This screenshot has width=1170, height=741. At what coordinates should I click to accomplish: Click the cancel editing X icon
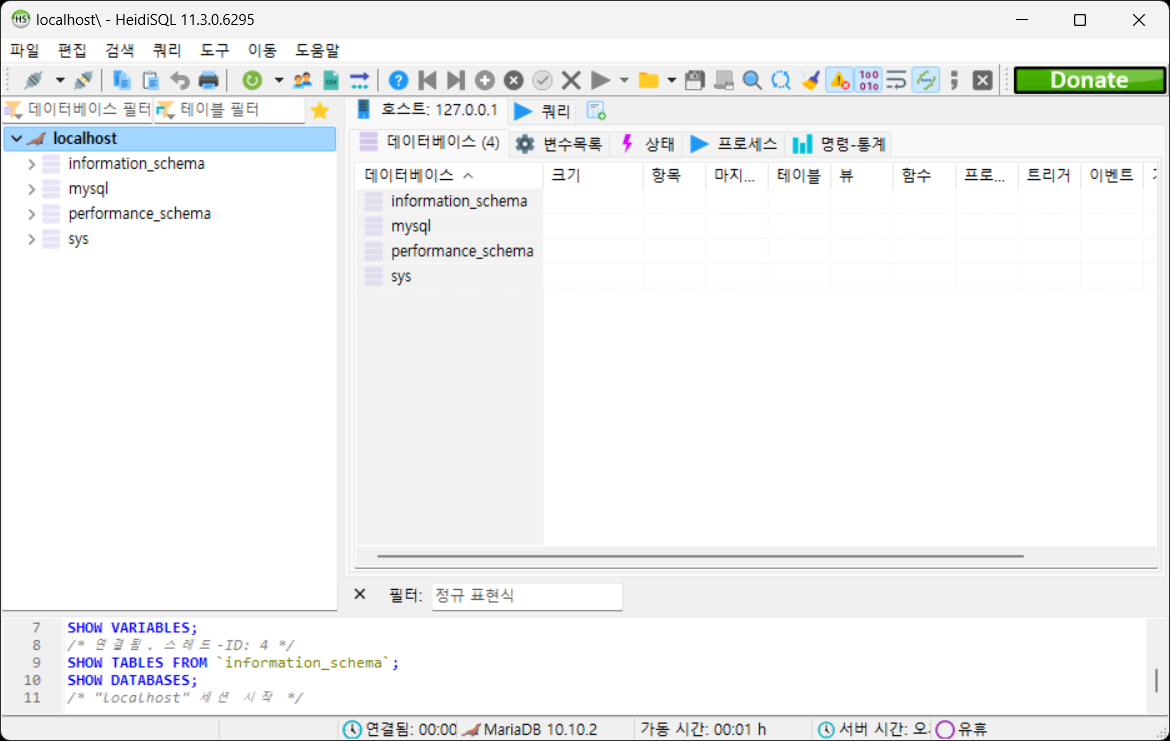point(571,80)
